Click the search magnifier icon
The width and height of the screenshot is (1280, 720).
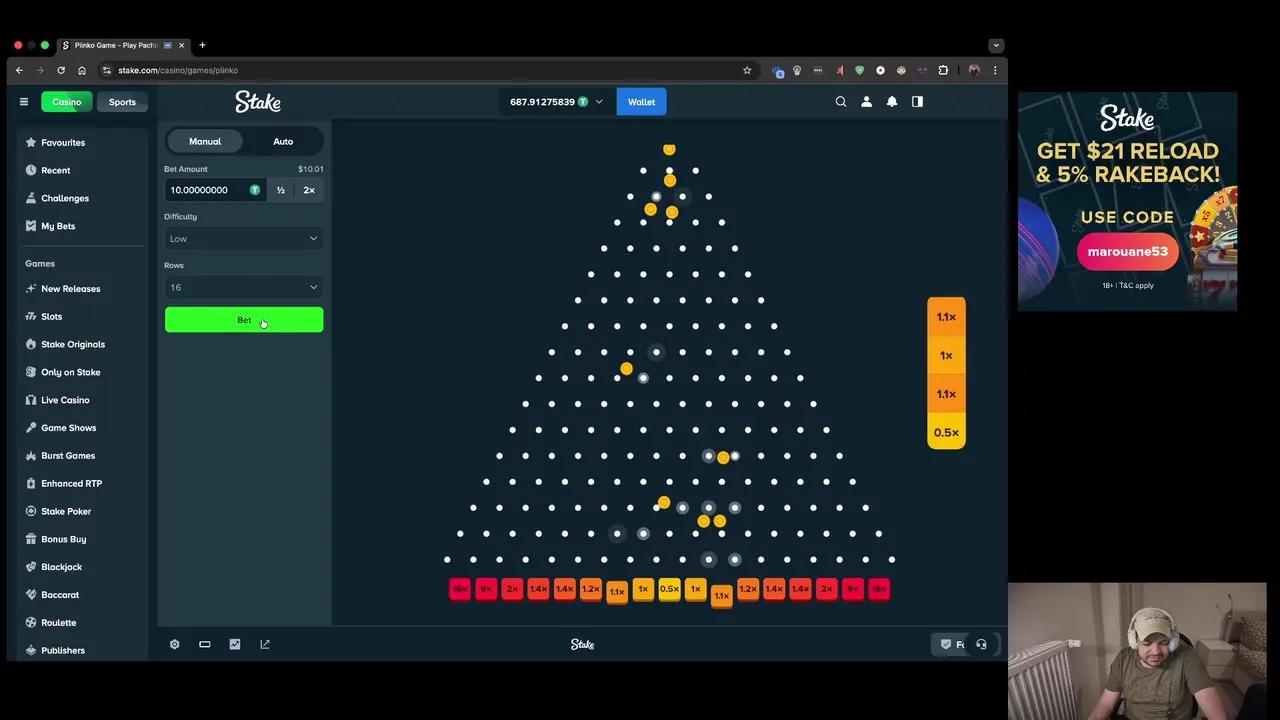click(x=841, y=102)
